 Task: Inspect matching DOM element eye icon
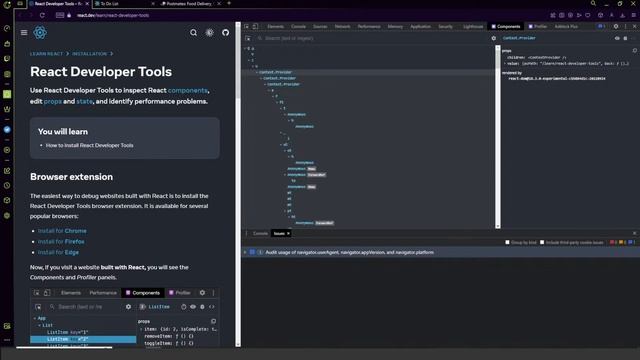[x=617, y=38]
